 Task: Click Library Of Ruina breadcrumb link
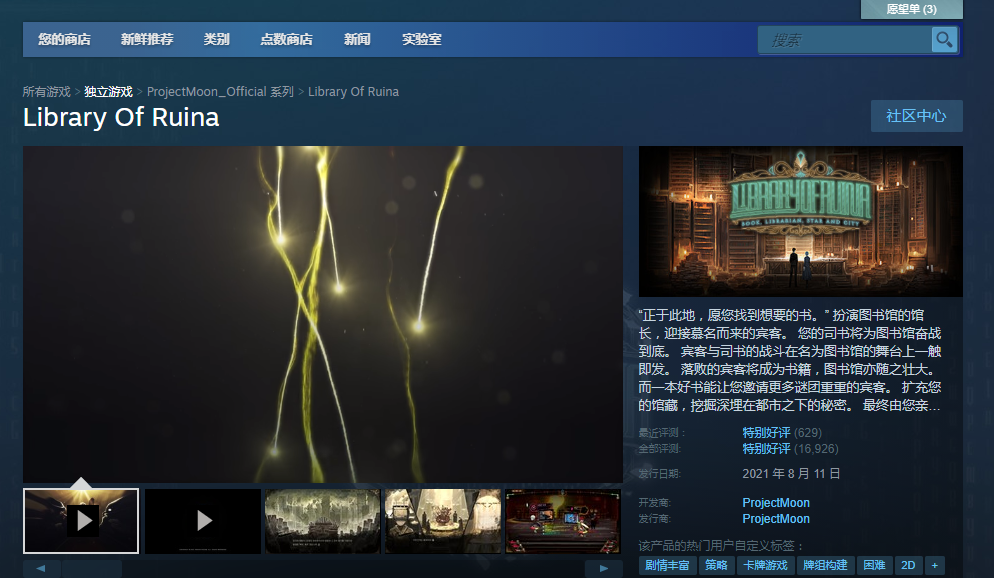353,92
